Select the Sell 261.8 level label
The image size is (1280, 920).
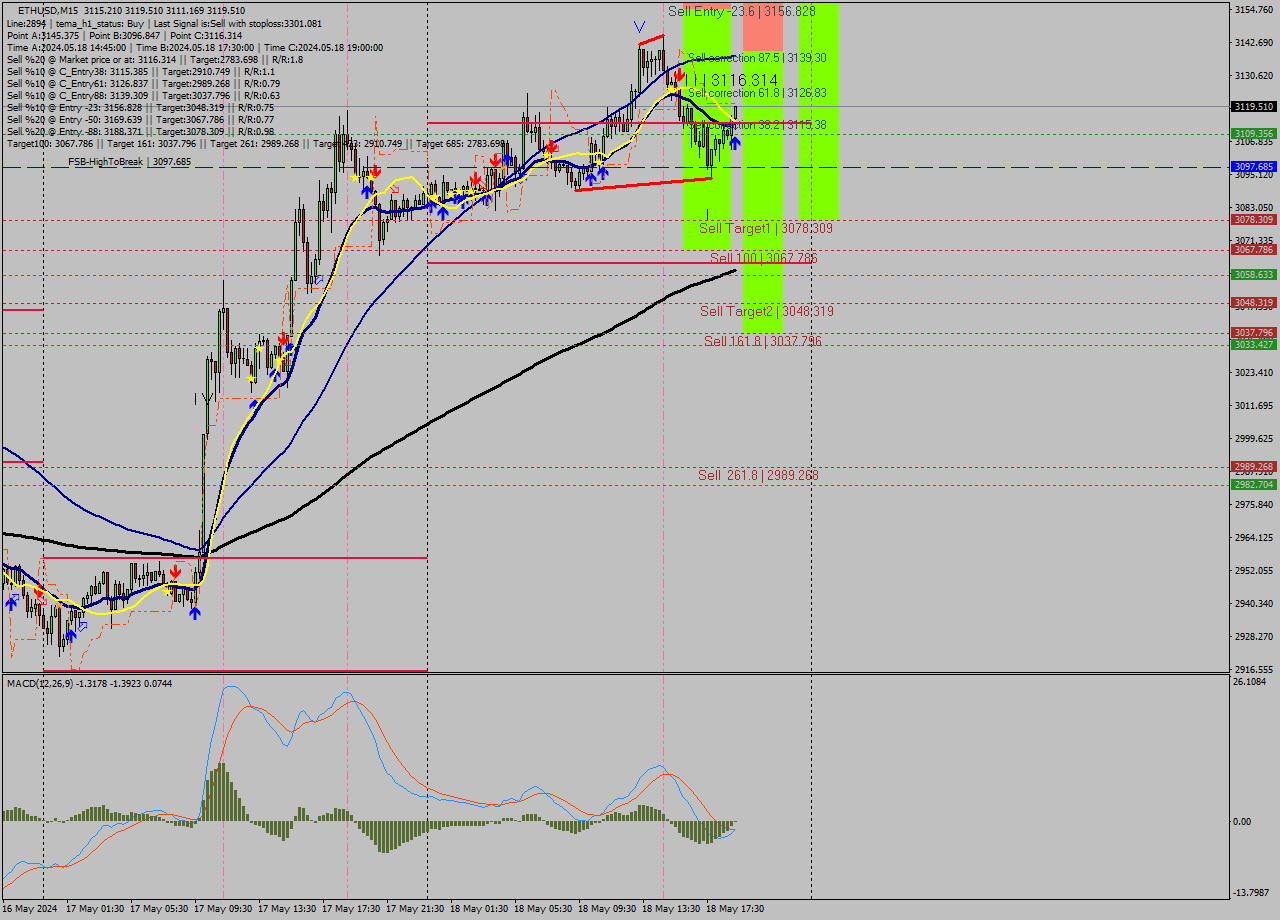pos(758,475)
